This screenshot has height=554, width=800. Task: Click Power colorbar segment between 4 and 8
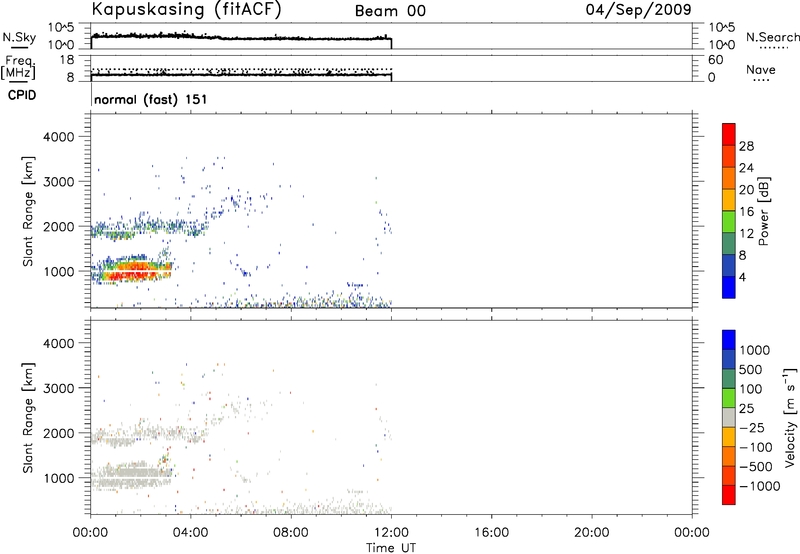tap(729, 265)
